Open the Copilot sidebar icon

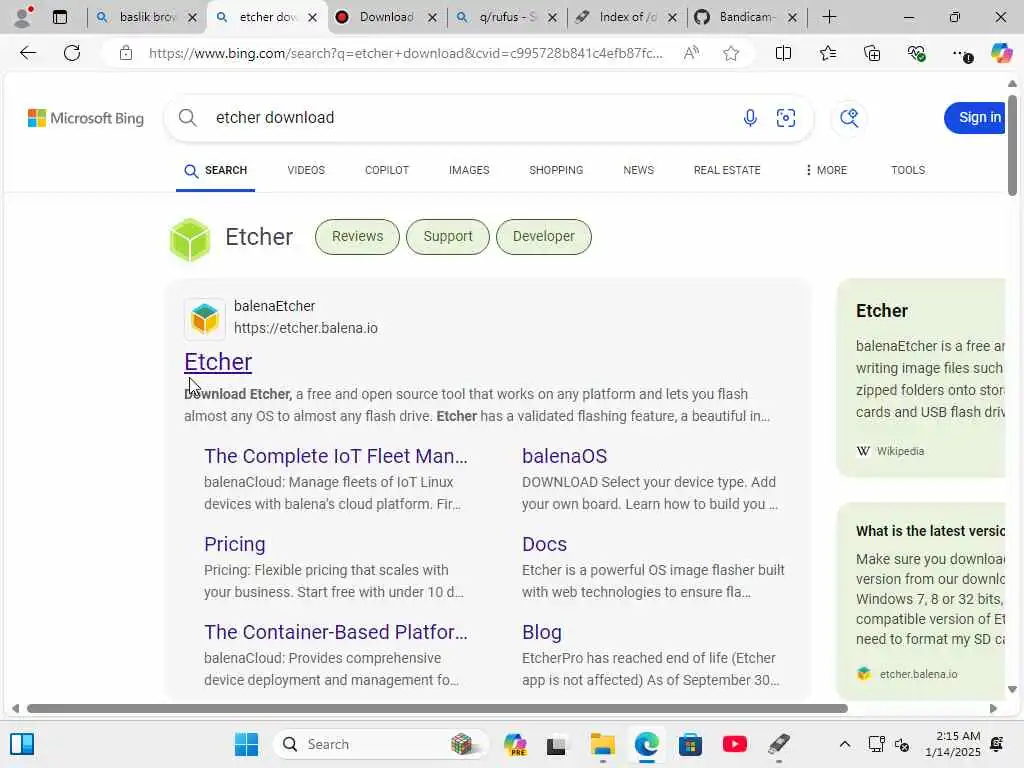[x=1001, y=53]
